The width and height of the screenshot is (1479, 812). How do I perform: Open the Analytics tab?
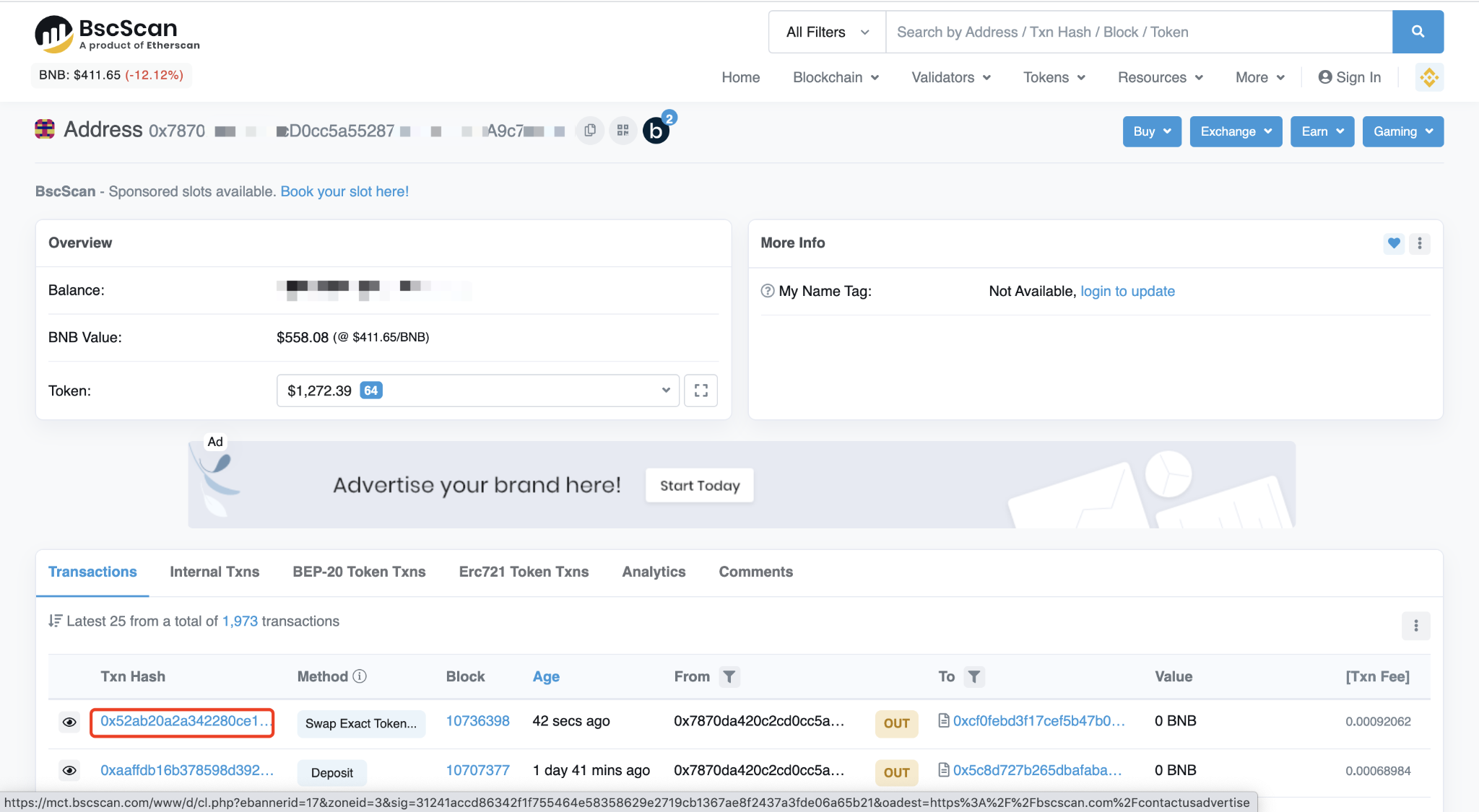coord(654,572)
